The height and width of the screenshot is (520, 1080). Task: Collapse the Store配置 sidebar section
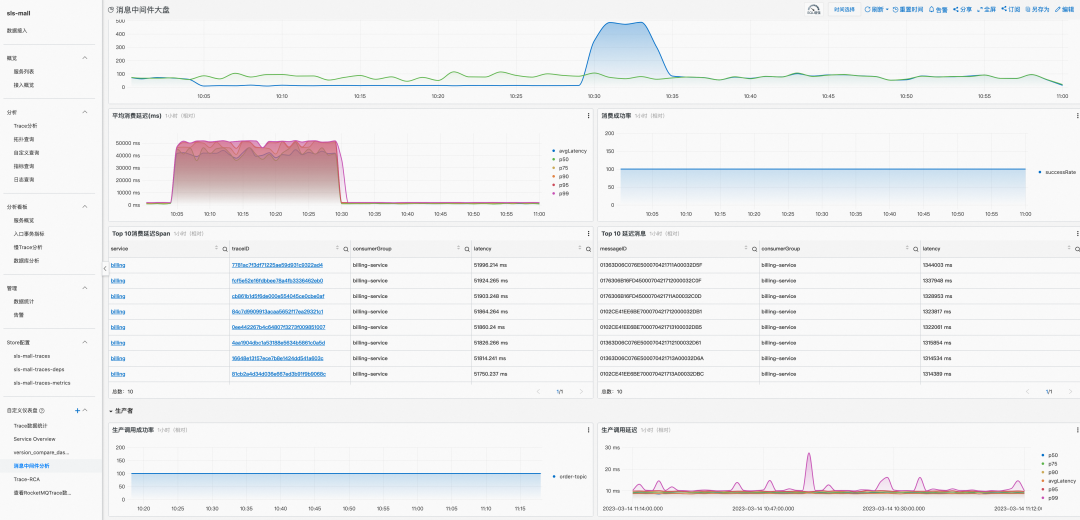[x=85, y=342]
